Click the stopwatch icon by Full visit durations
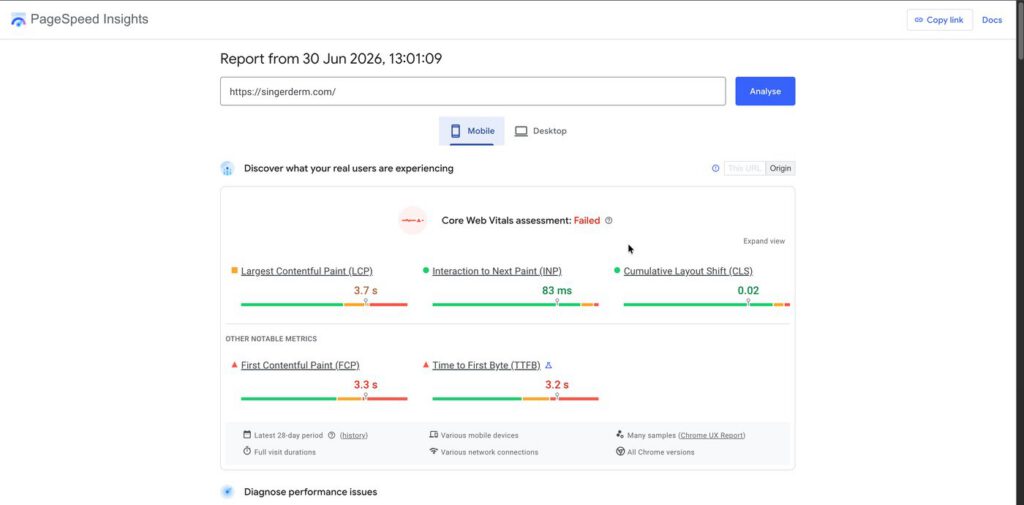 point(247,451)
